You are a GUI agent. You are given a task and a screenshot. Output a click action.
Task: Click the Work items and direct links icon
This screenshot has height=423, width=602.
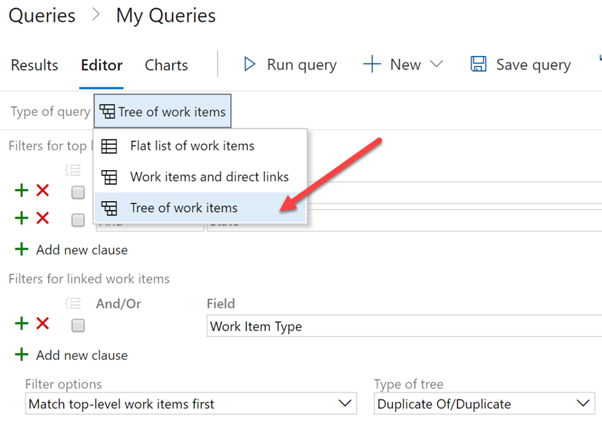pos(110,177)
